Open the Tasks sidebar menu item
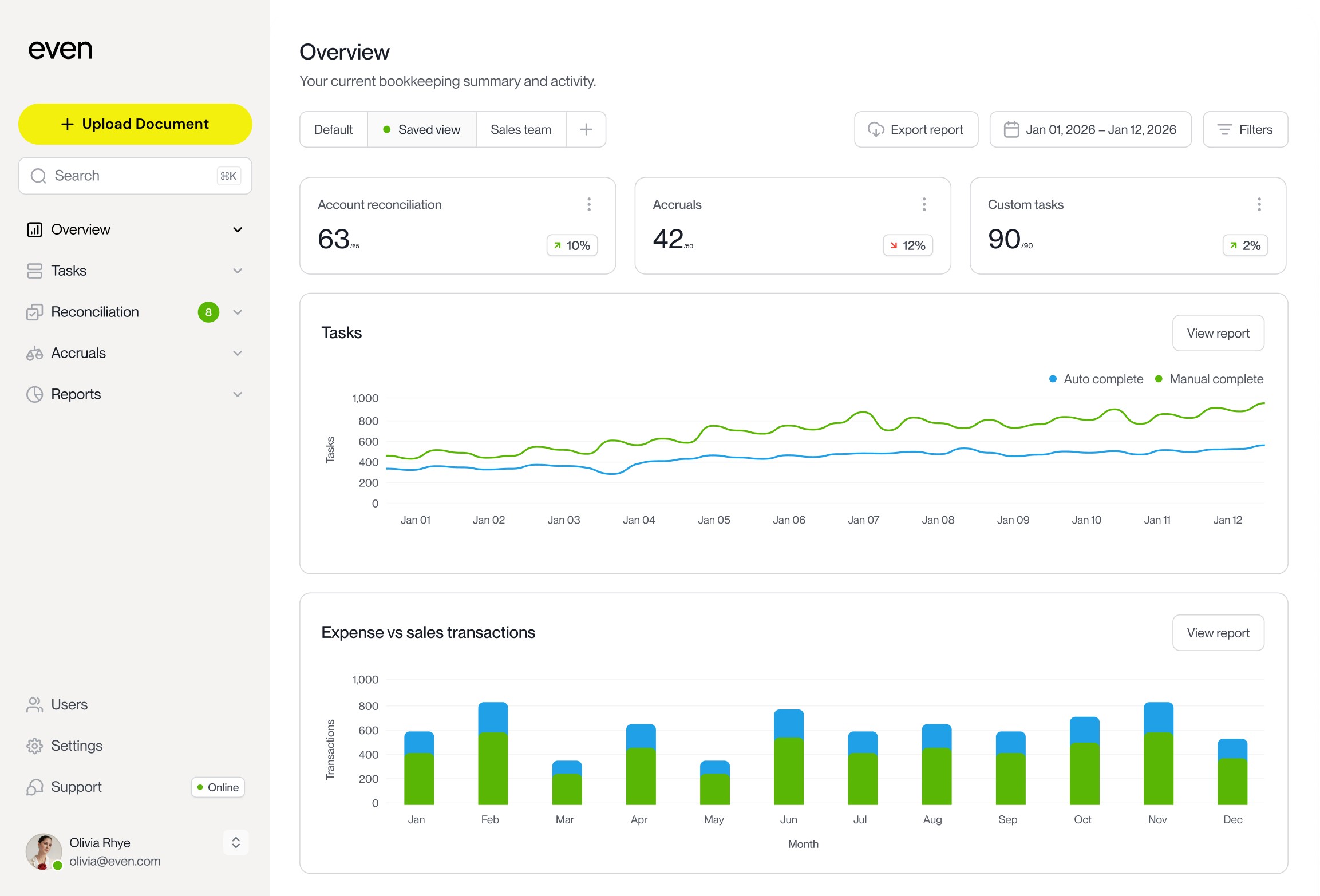Screen dimensions: 1320x896 tap(135, 271)
